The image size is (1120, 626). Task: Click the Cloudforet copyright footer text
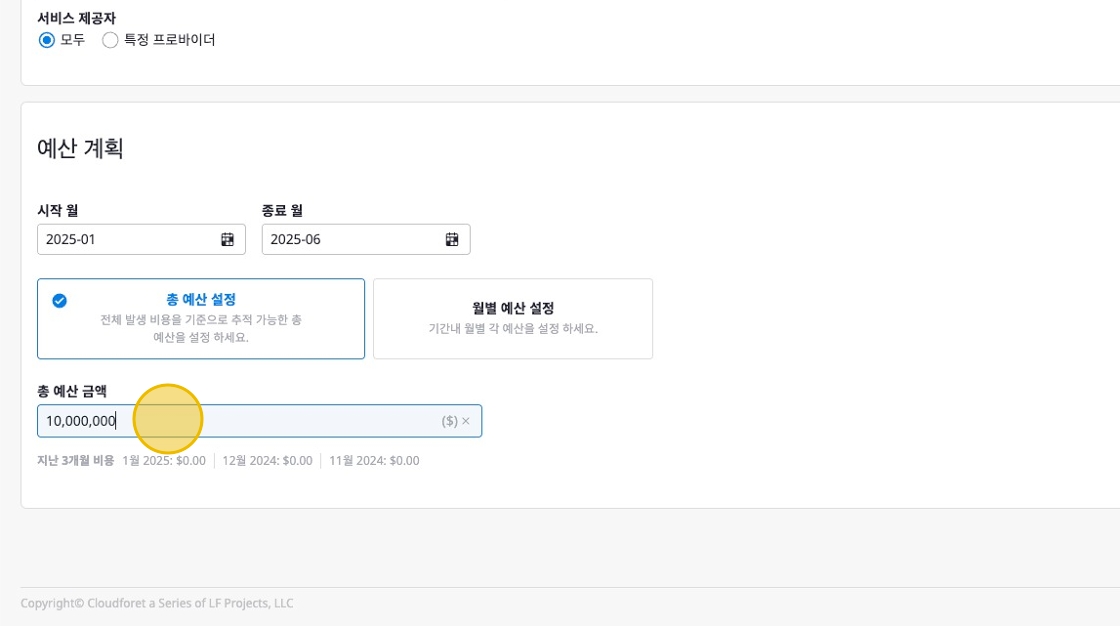[x=157, y=603]
